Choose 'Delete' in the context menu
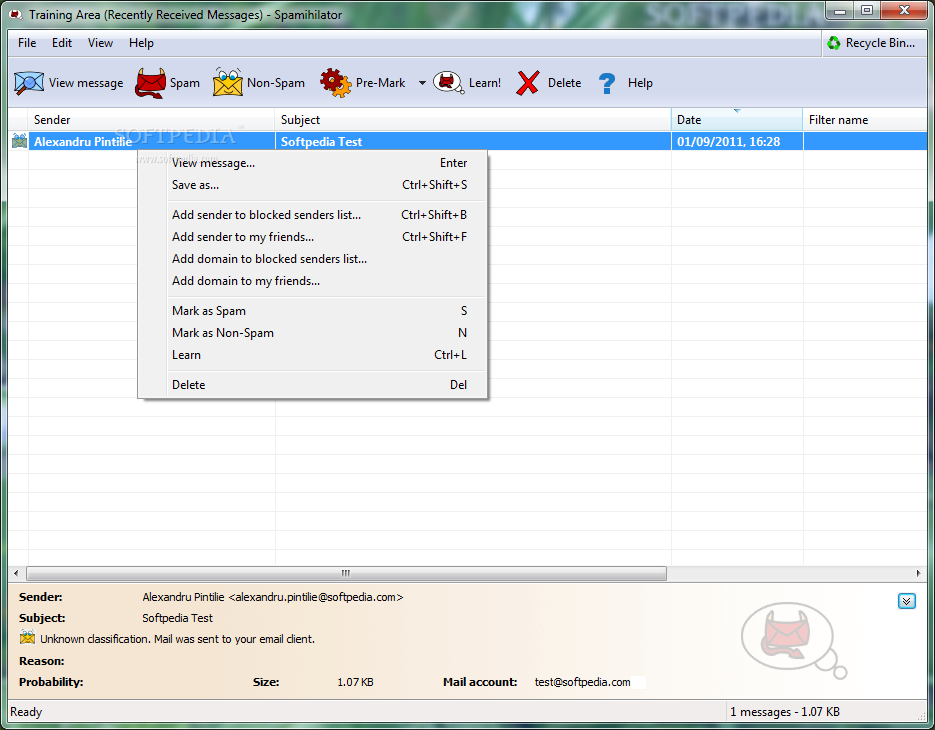 [x=313, y=385]
